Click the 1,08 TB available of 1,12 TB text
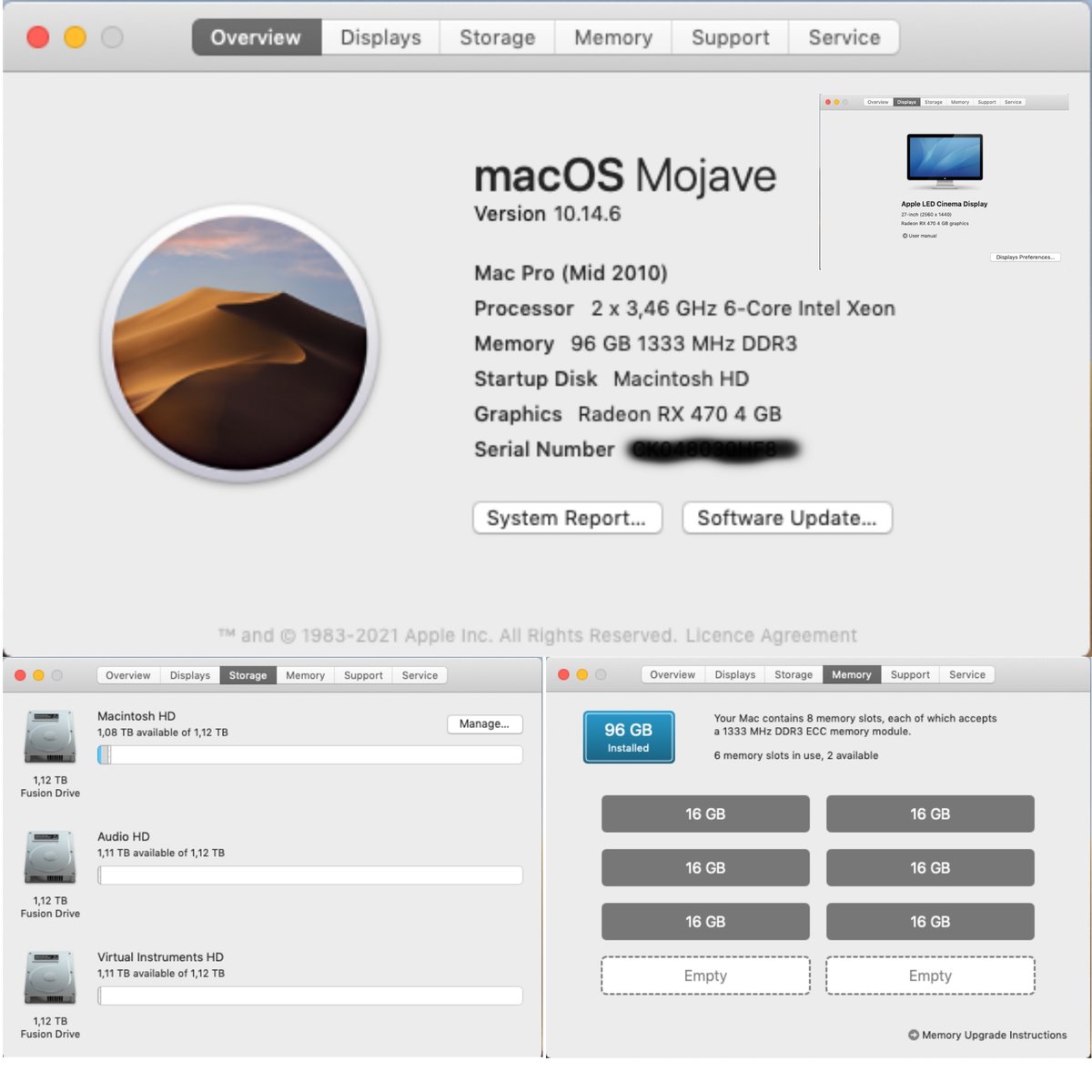 tap(163, 733)
